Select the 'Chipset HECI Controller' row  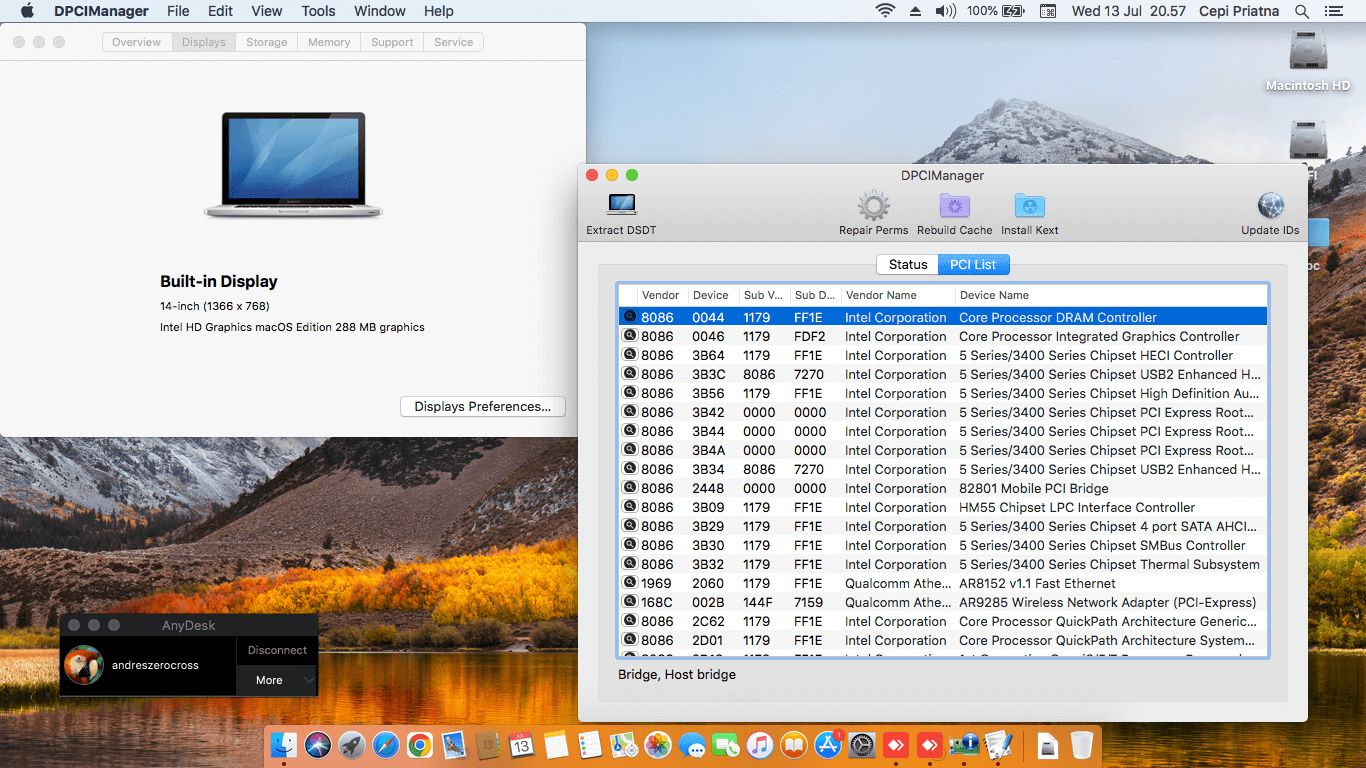(942, 355)
